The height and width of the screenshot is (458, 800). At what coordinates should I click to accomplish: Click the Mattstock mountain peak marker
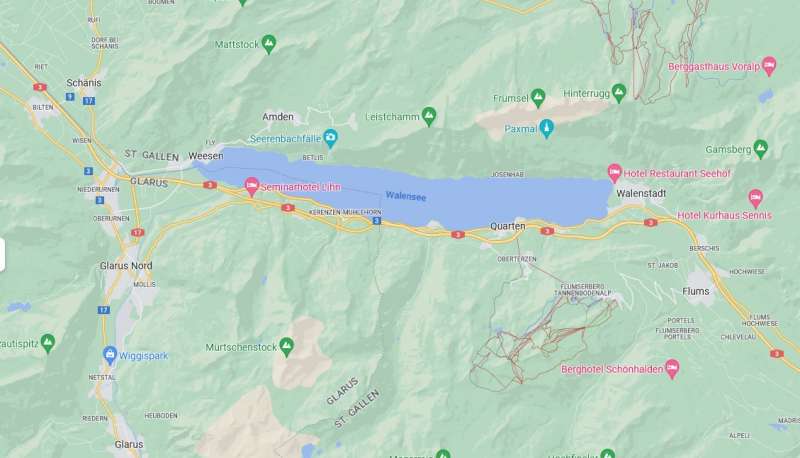click(x=269, y=44)
